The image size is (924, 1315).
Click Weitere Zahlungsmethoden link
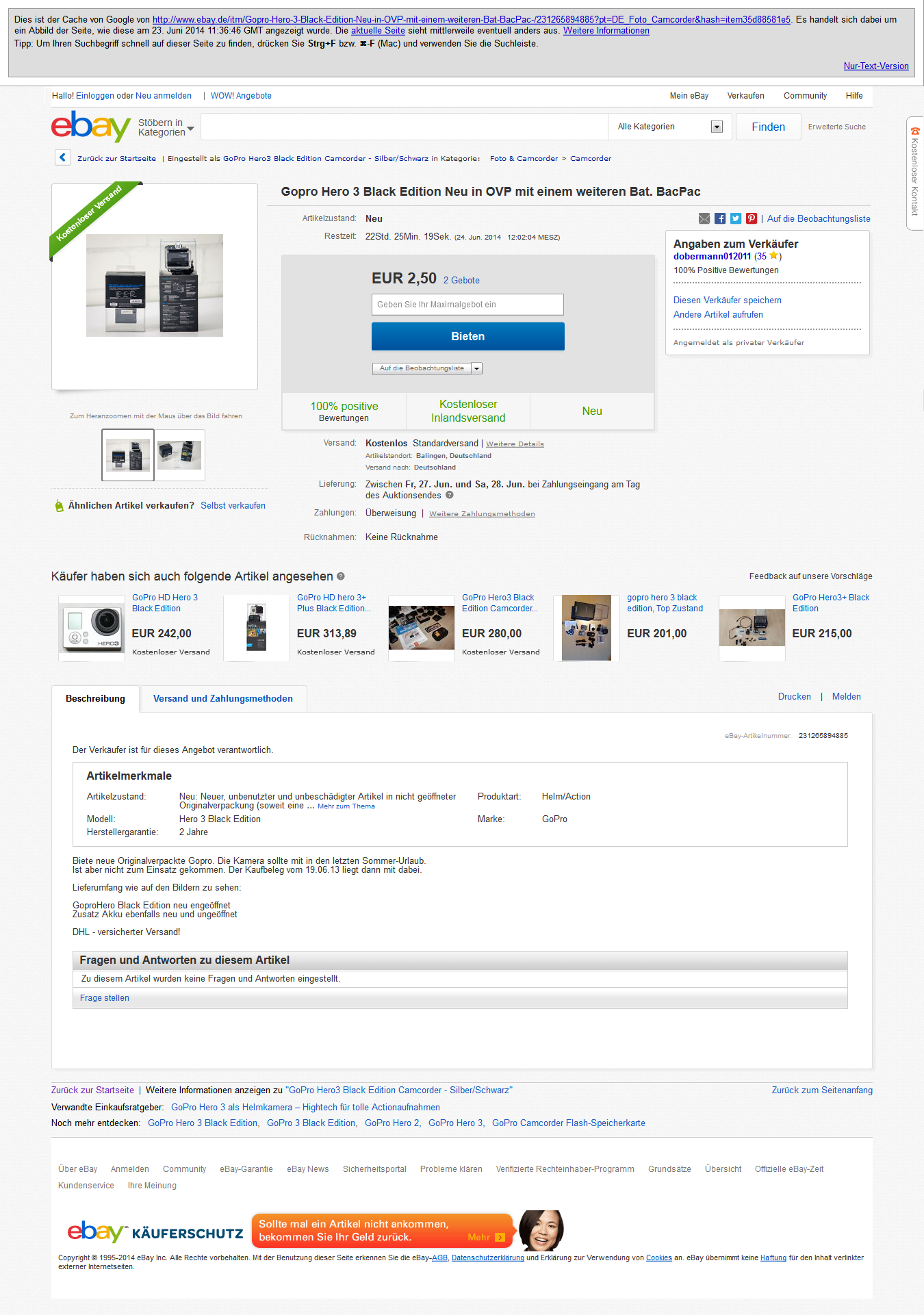click(482, 514)
